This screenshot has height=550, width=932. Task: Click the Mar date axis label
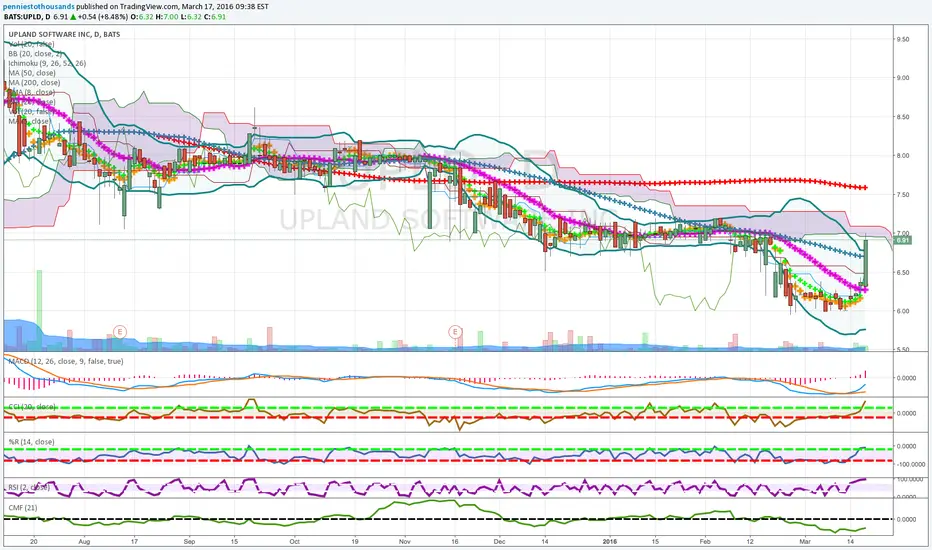[x=805, y=542]
